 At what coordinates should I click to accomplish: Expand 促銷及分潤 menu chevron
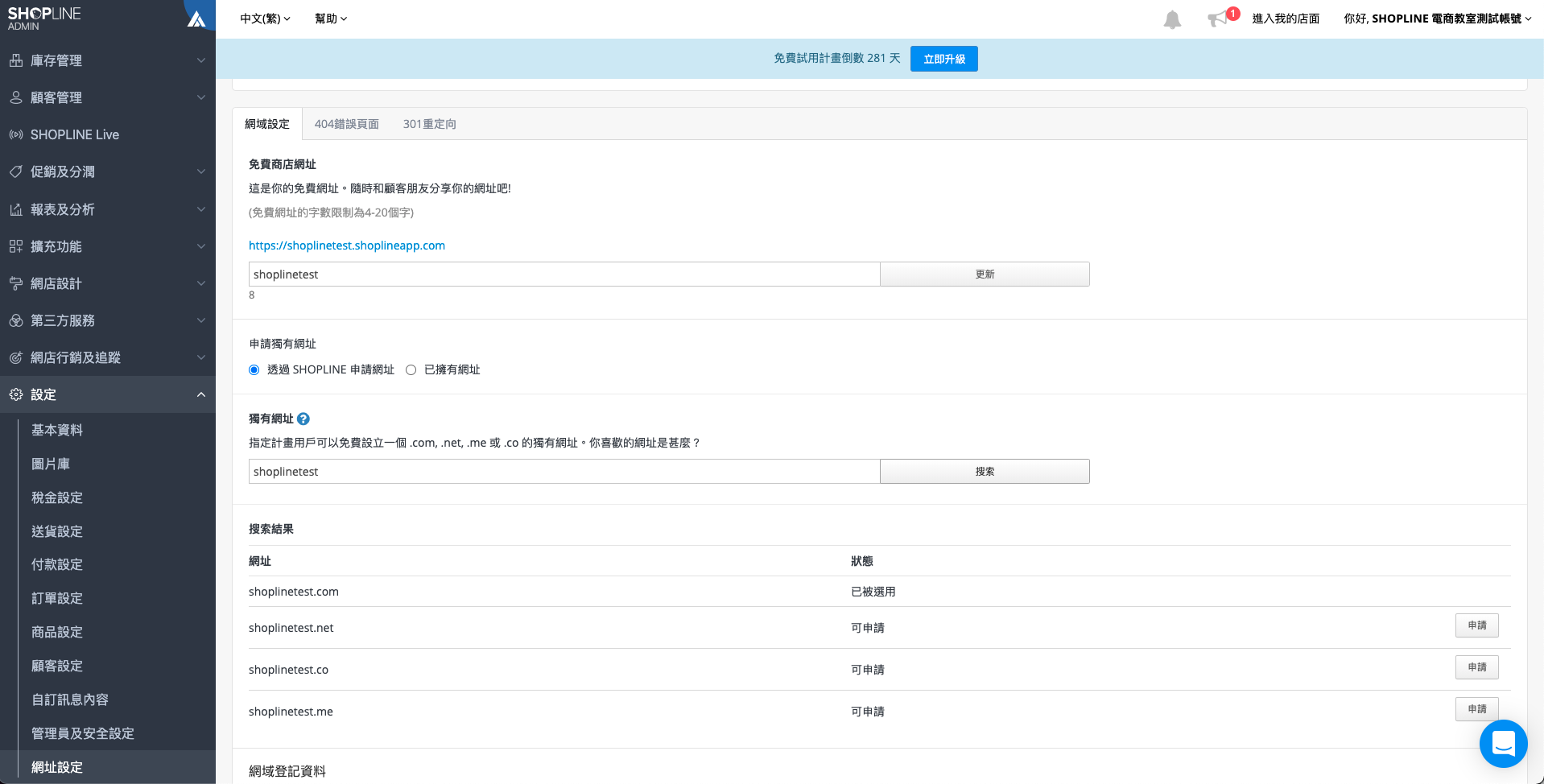pyautogui.click(x=201, y=171)
